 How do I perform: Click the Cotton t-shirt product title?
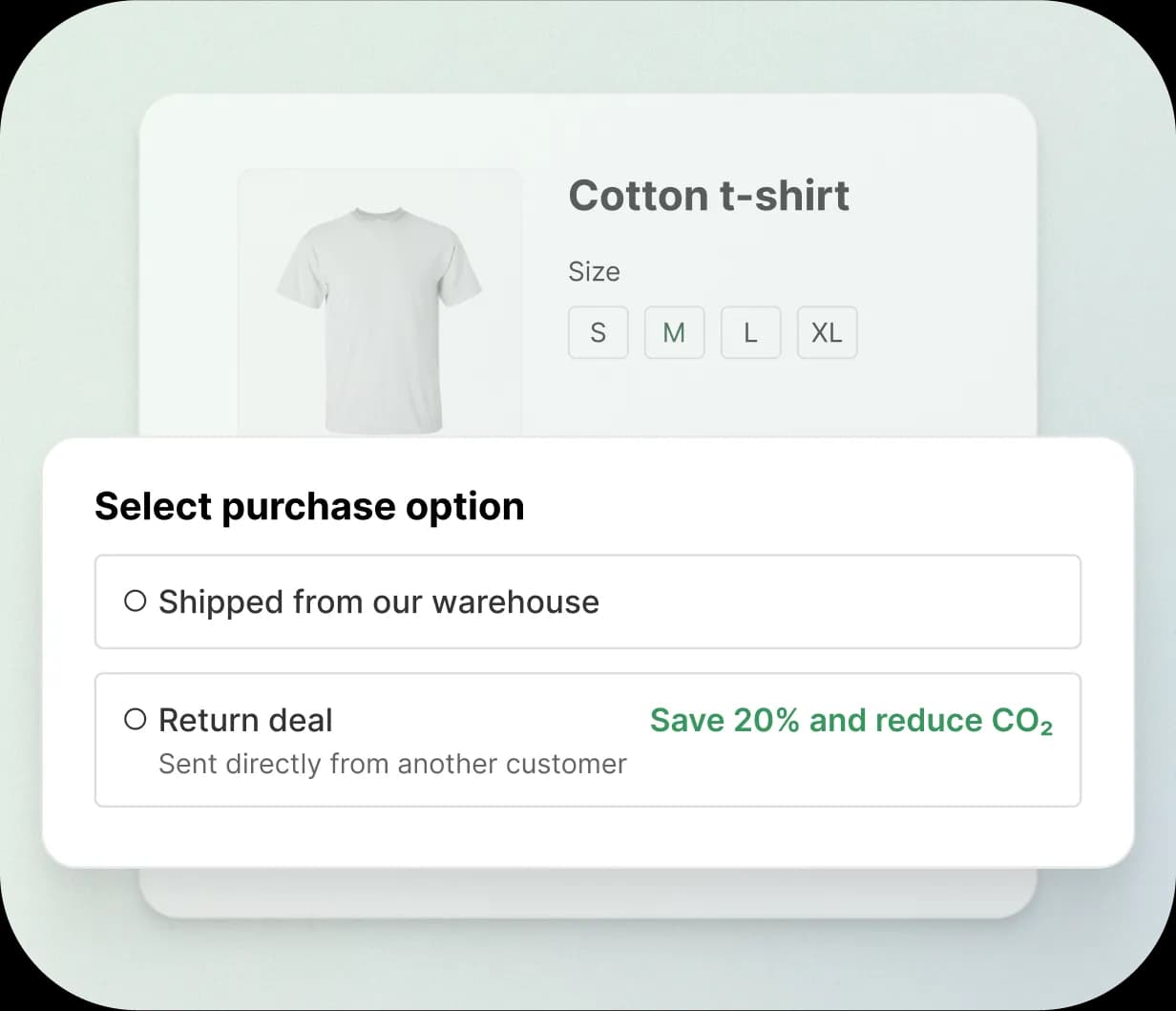point(709,196)
